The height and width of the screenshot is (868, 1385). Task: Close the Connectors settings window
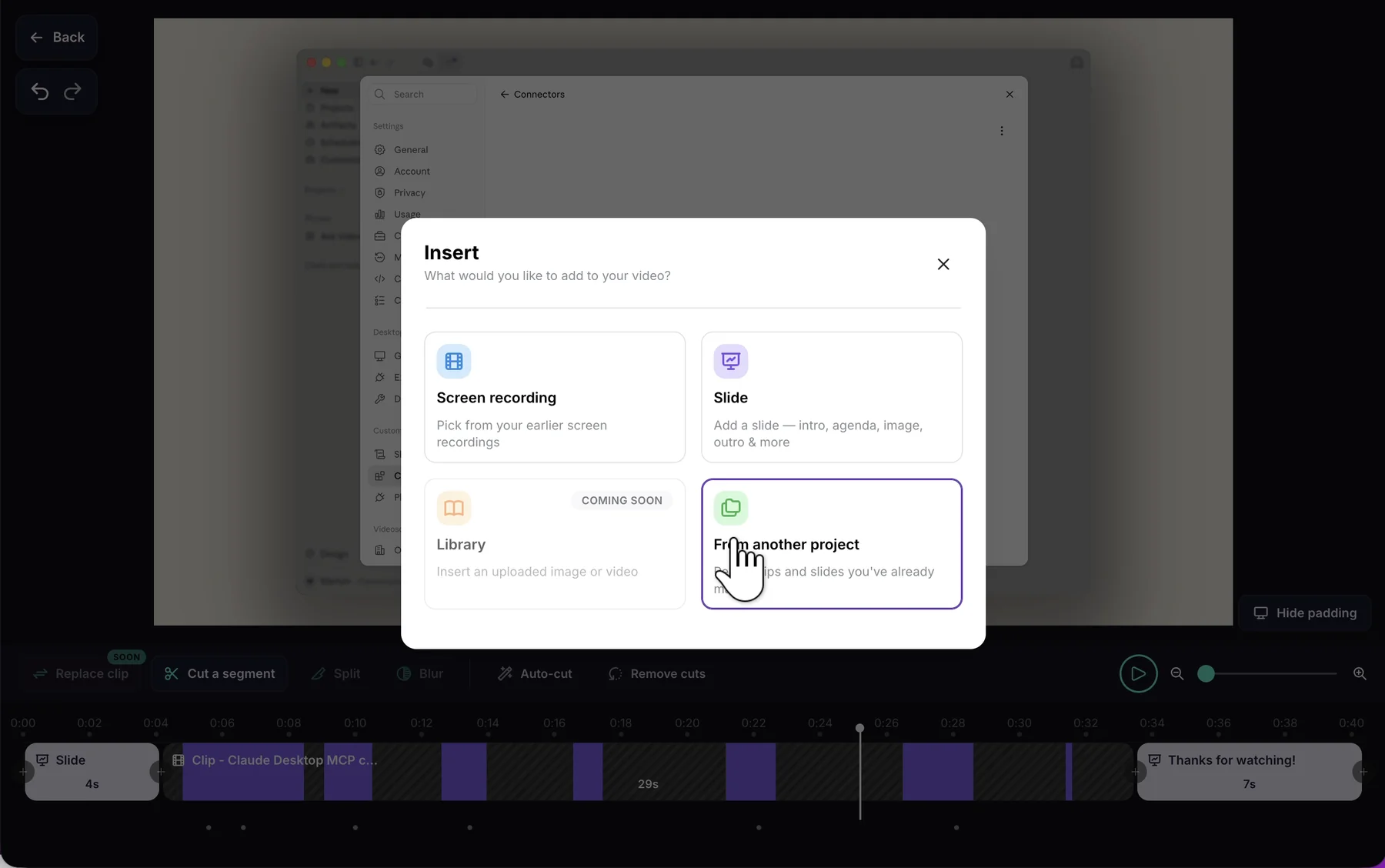click(1010, 94)
